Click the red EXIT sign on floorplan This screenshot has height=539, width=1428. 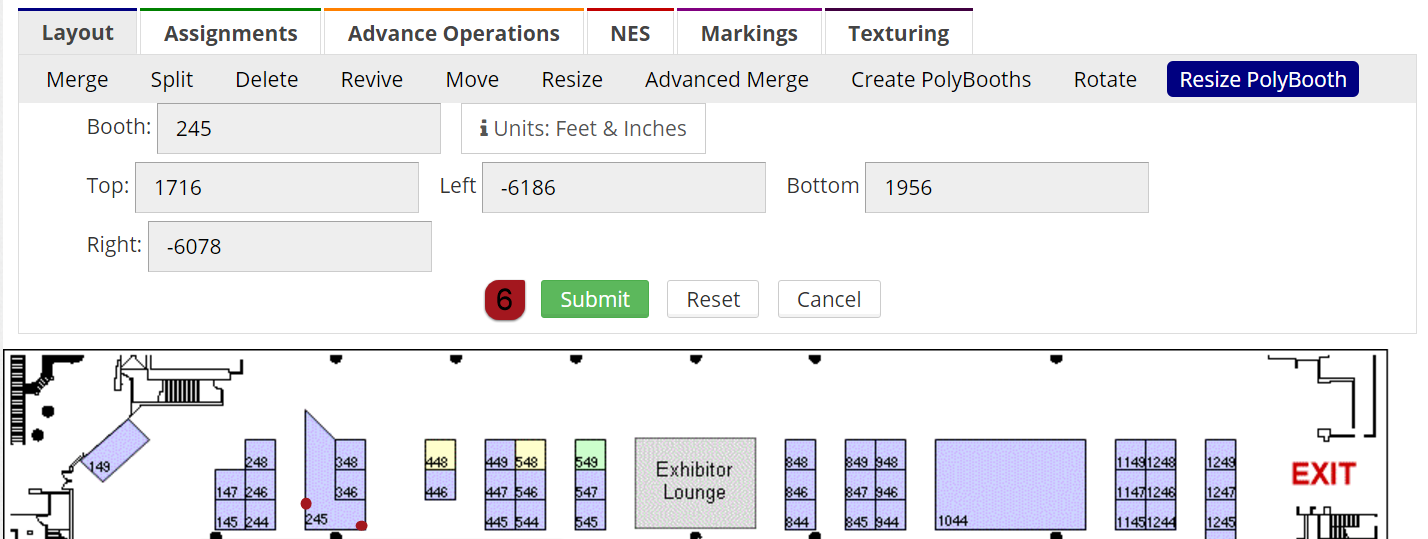(x=1323, y=474)
